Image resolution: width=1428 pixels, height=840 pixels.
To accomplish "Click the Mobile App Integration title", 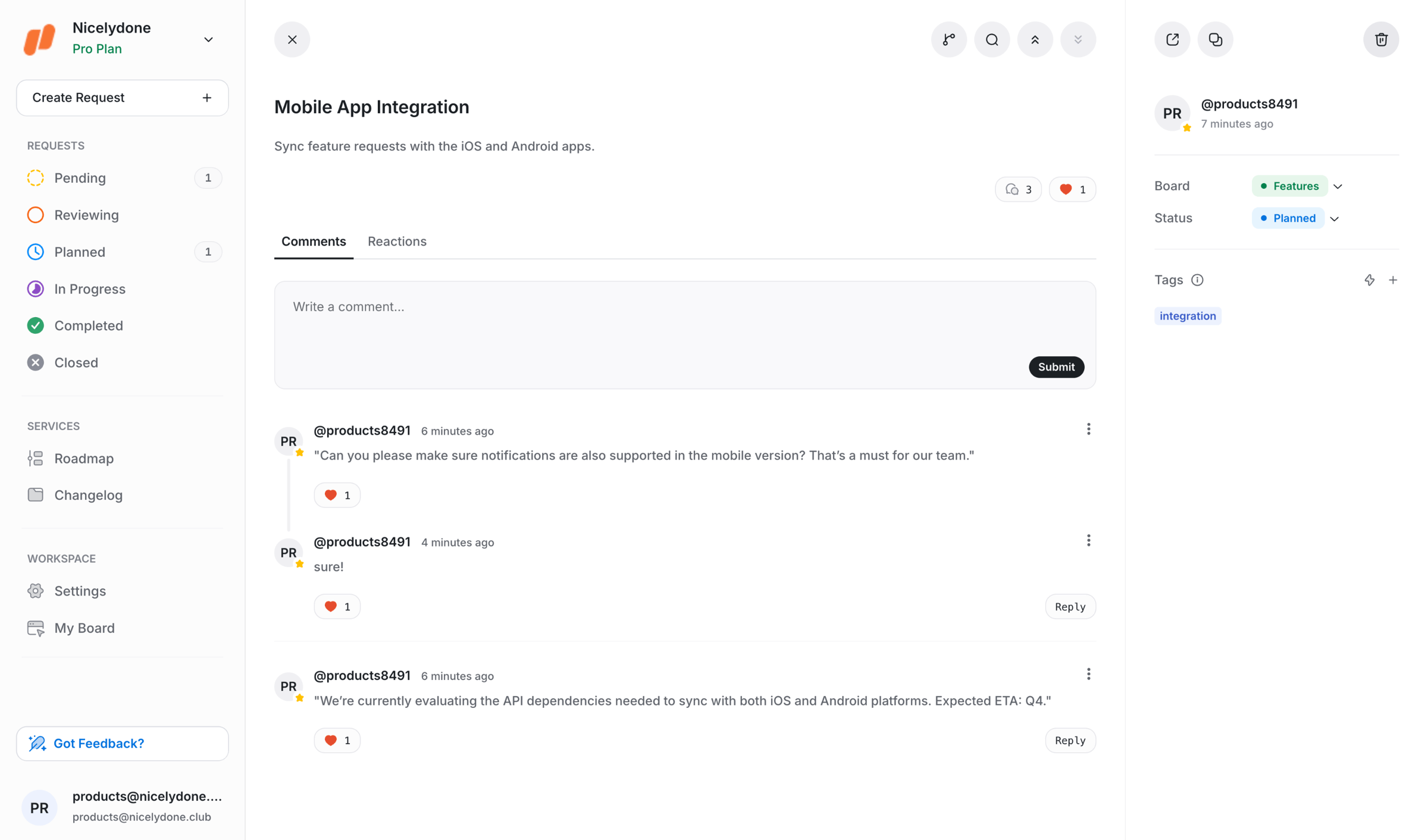I will tap(371, 107).
